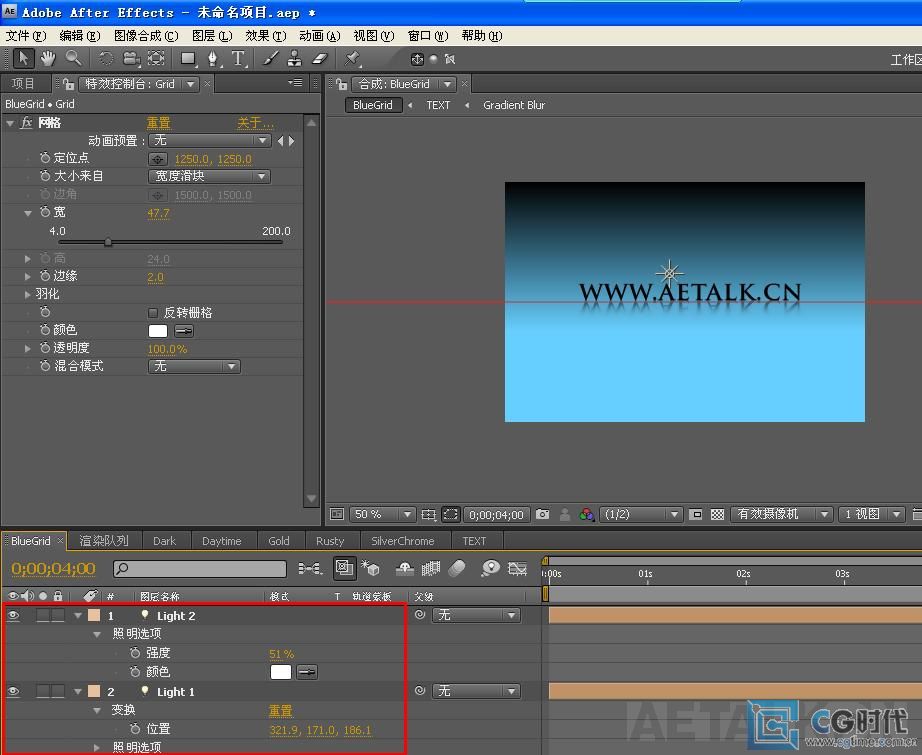This screenshot has width=922, height=755.
Task: Expand the 羽化 property group
Action: tap(27, 294)
